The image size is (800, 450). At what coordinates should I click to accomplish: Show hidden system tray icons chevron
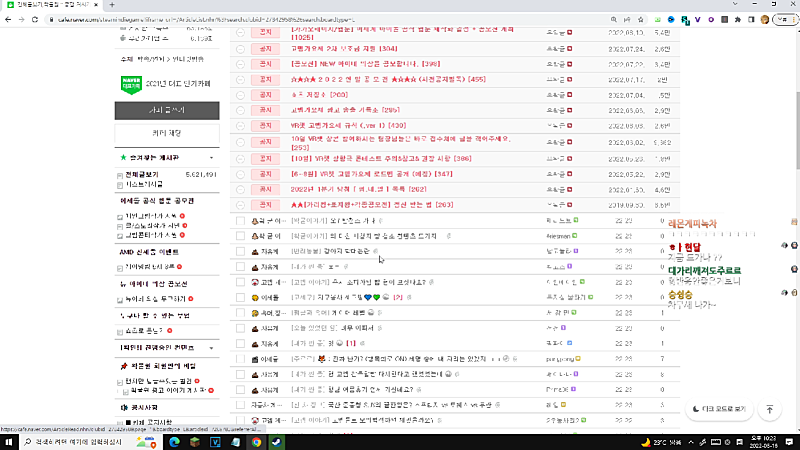(691, 442)
